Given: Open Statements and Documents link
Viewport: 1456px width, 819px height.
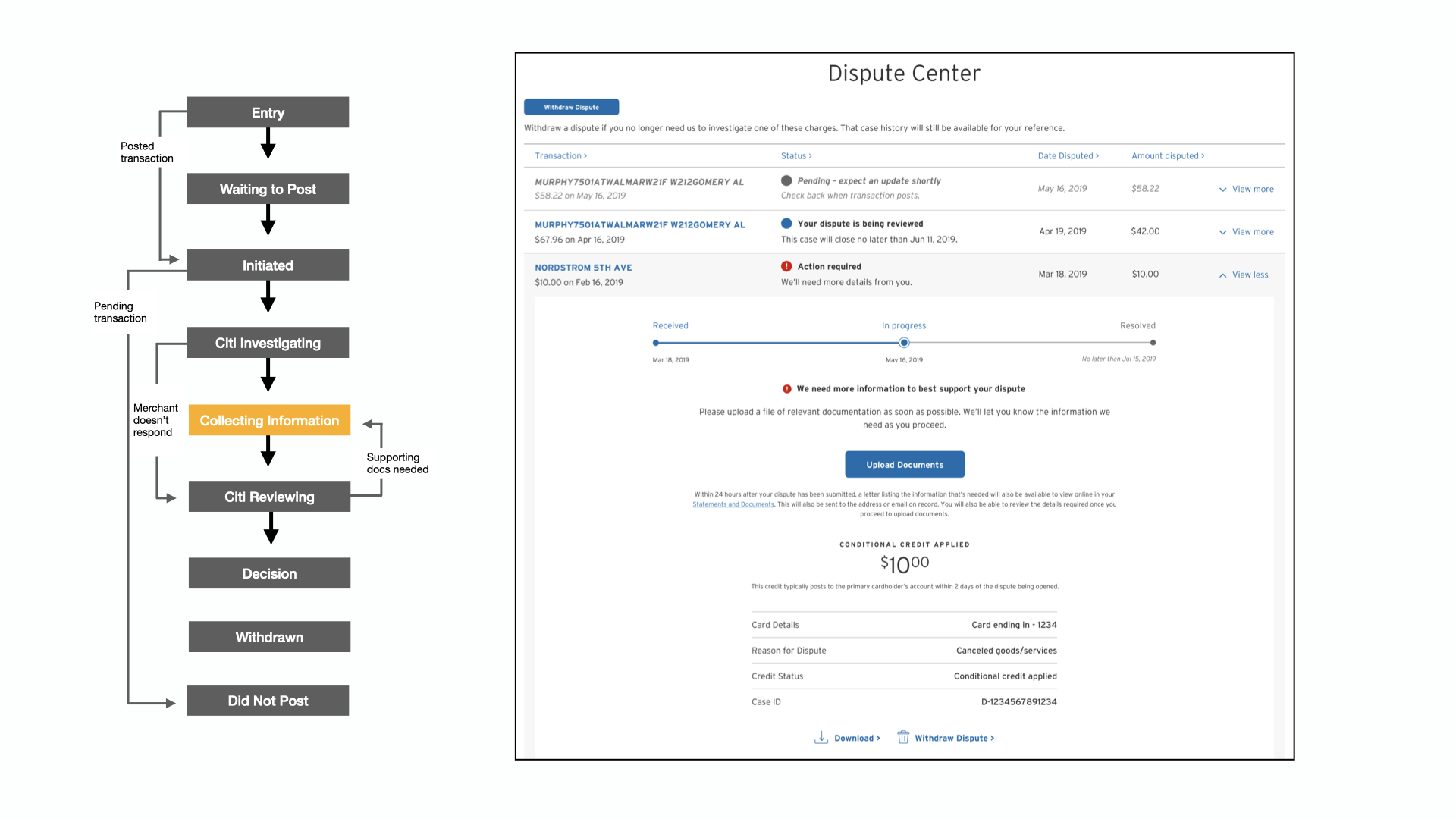Looking at the screenshot, I should (x=733, y=504).
